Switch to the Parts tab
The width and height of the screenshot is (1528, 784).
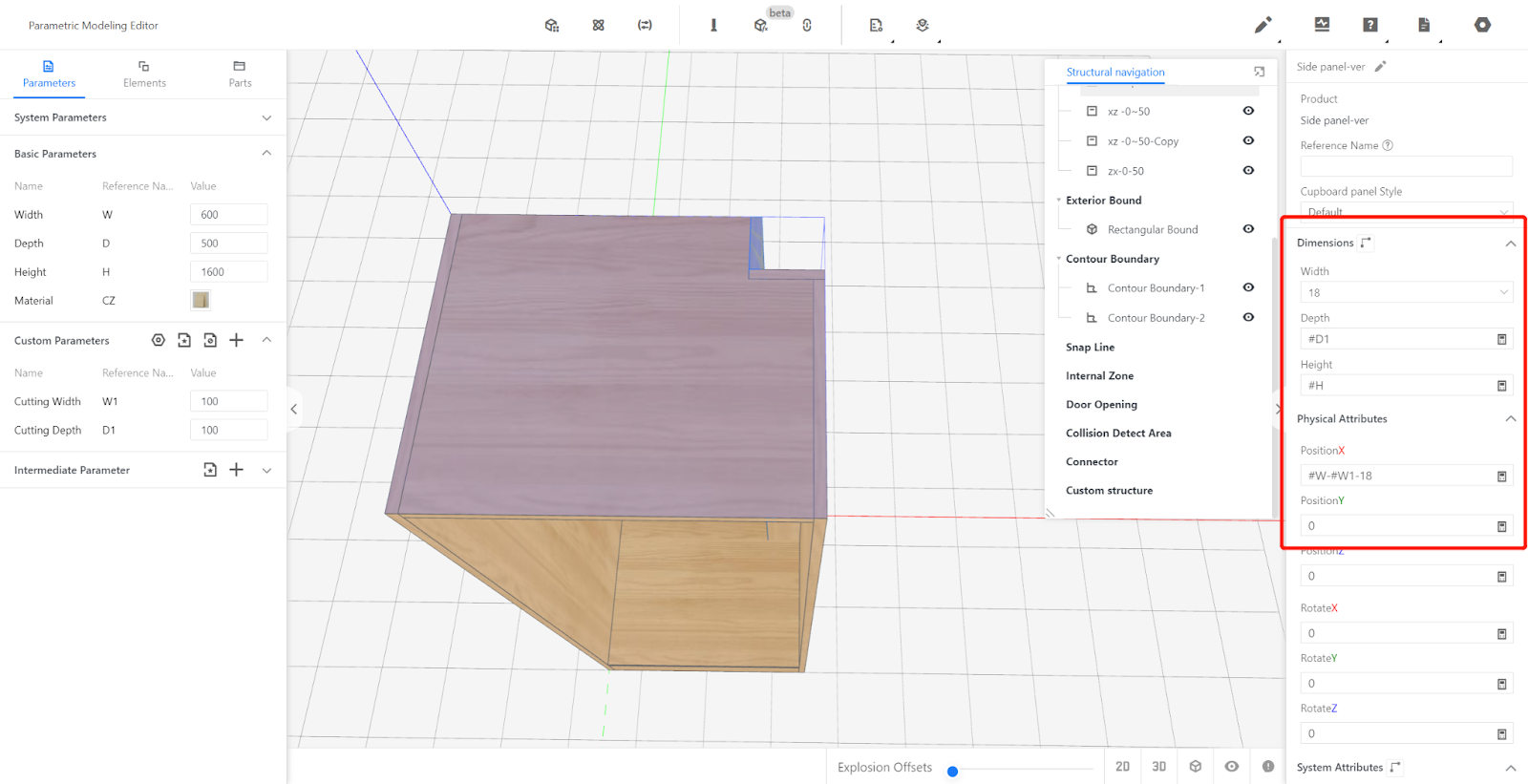240,74
